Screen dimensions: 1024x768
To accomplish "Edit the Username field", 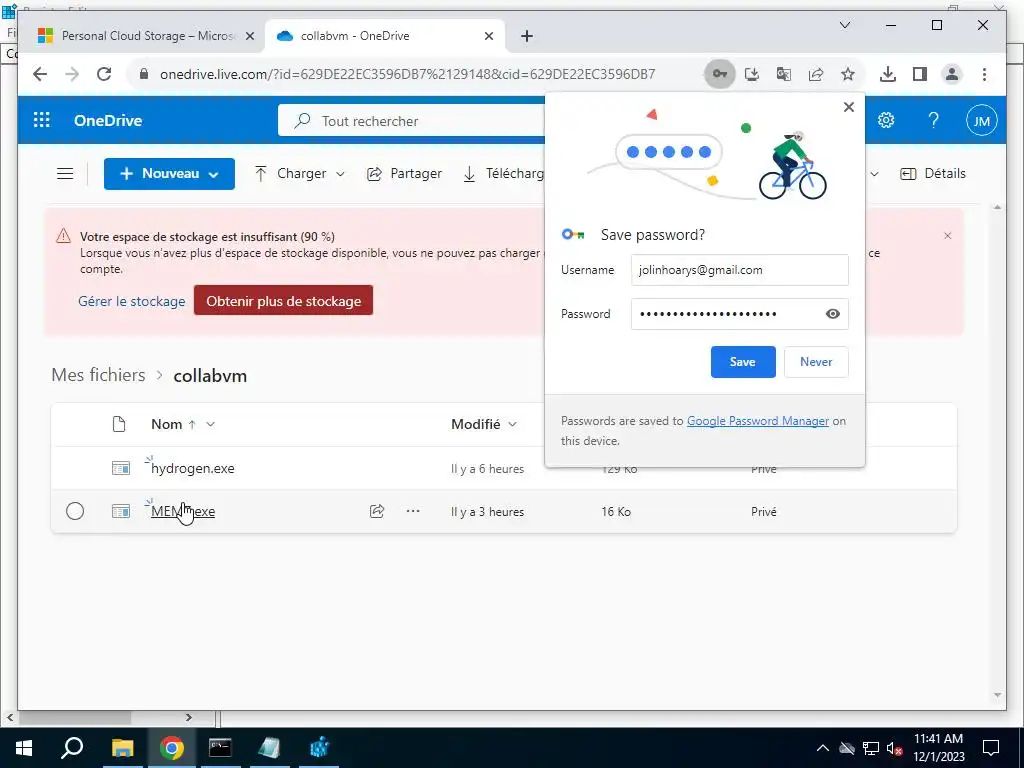I will 739,270.
